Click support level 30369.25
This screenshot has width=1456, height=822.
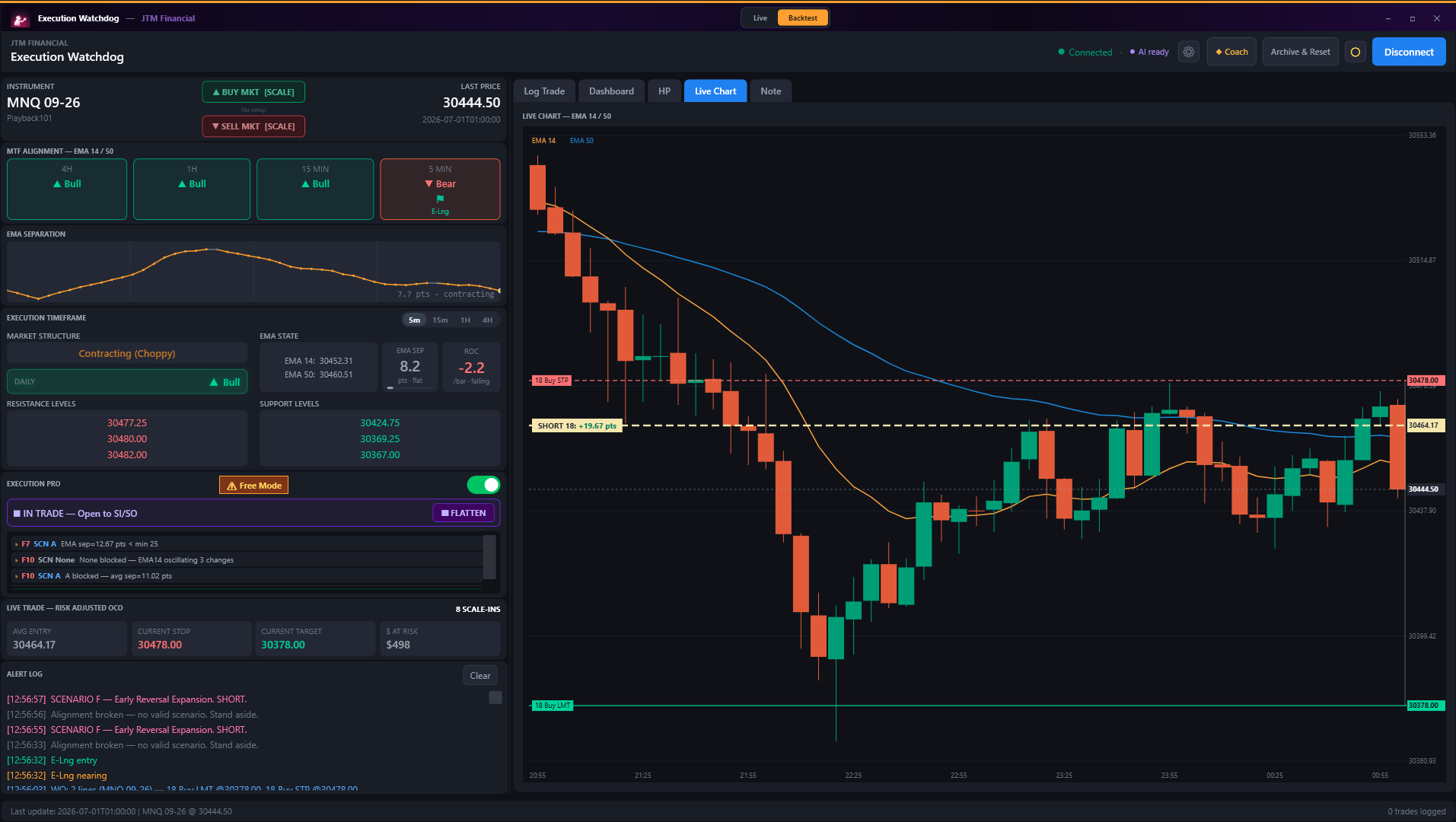coord(380,439)
